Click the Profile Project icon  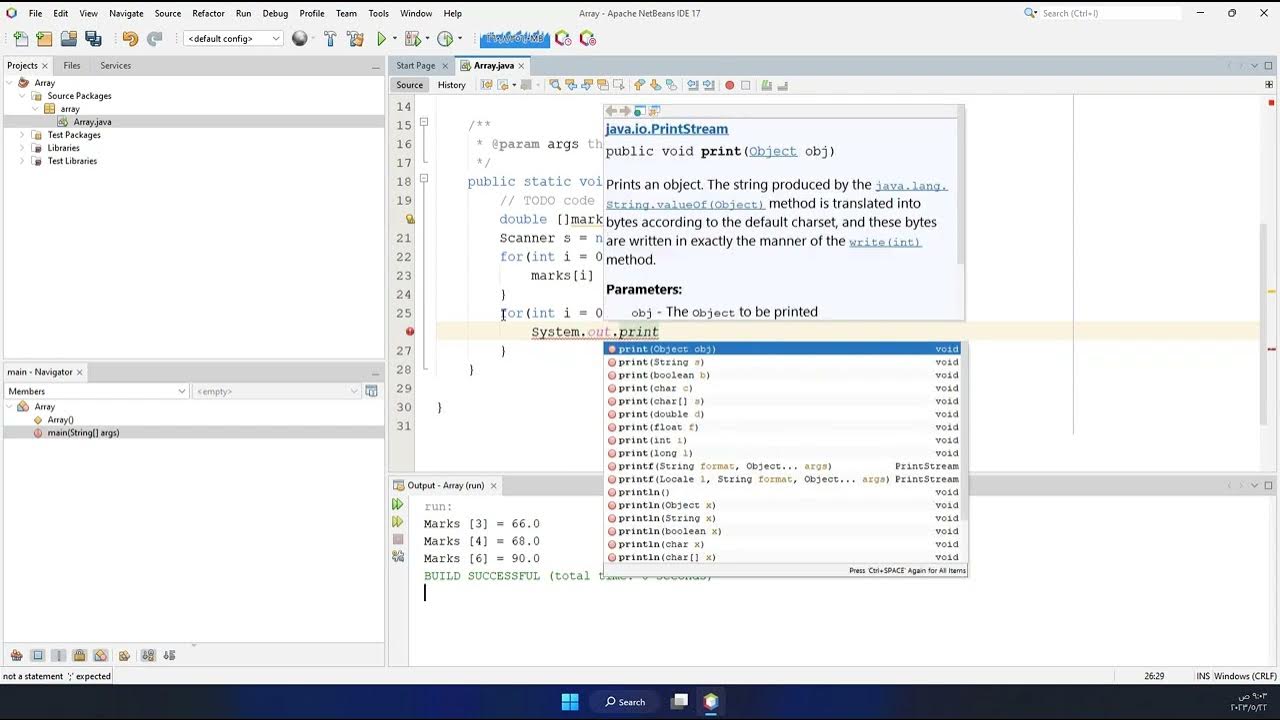coord(445,38)
